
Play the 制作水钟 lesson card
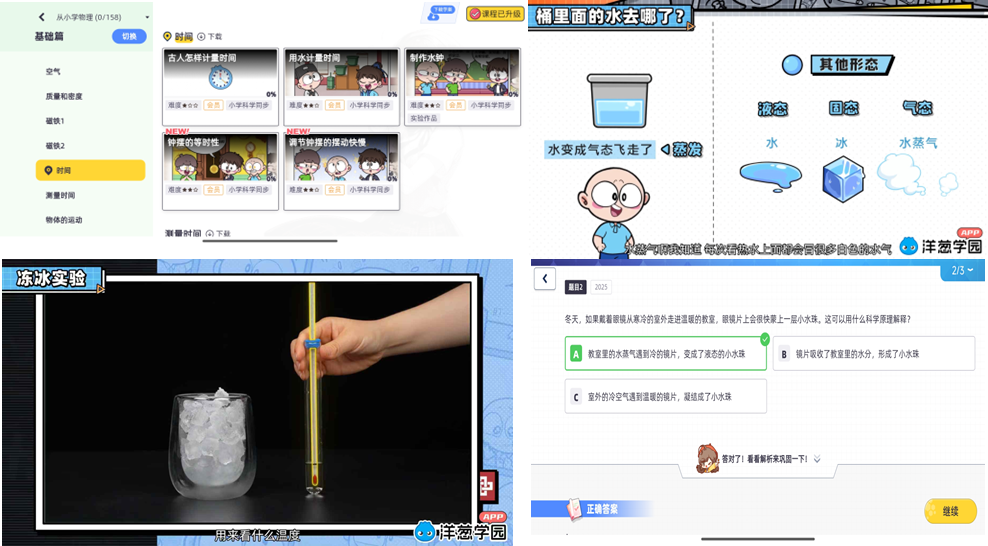(462, 76)
